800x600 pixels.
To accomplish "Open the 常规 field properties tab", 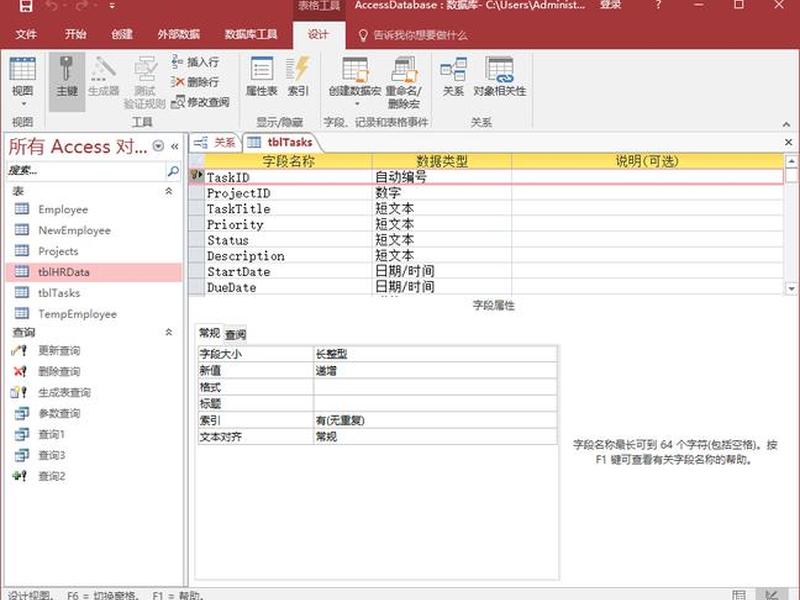I will [x=209, y=333].
